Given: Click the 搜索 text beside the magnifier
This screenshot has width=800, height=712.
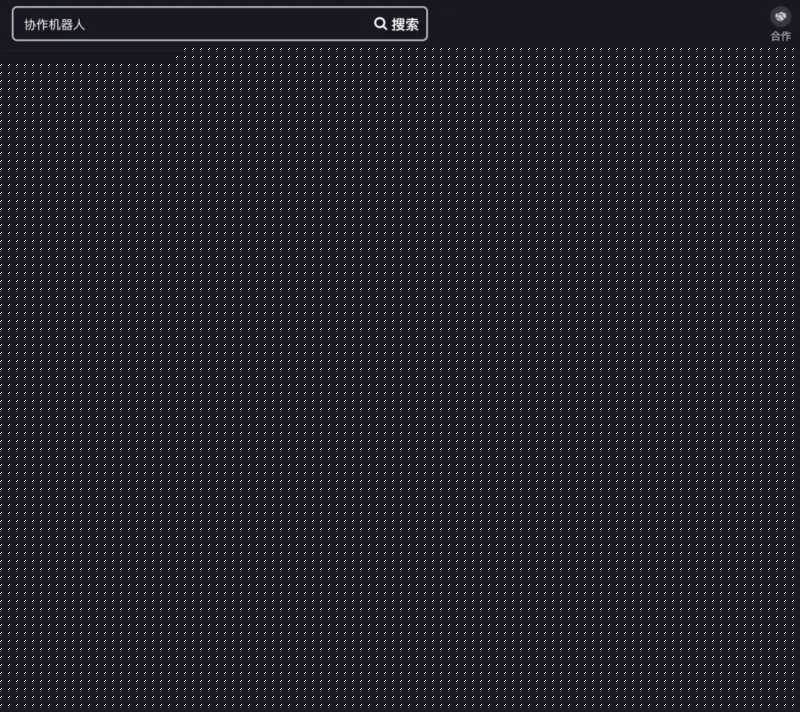Looking at the screenshot, I should [405, 24].
